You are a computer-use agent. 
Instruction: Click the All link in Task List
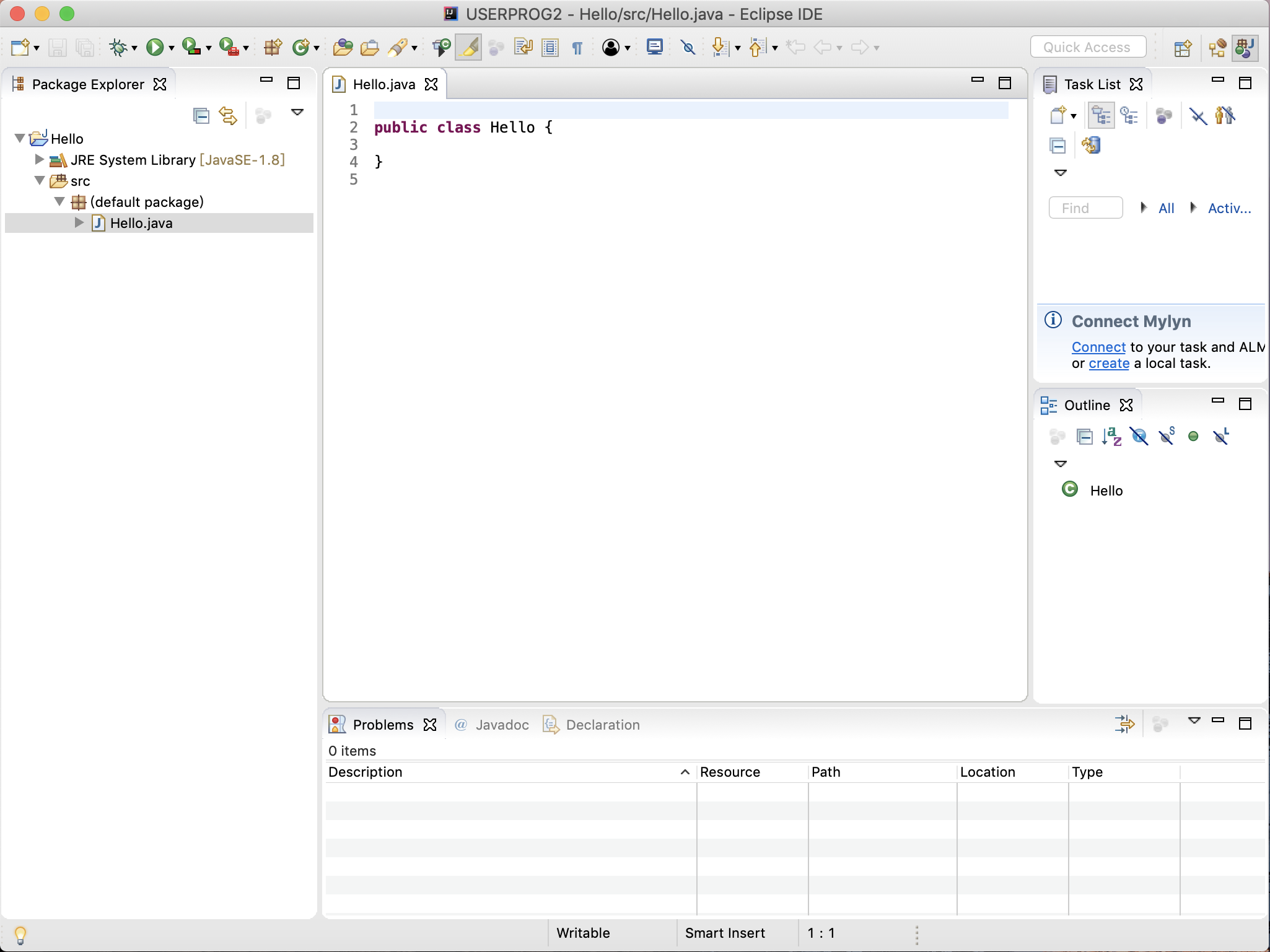click(1167, 208)
